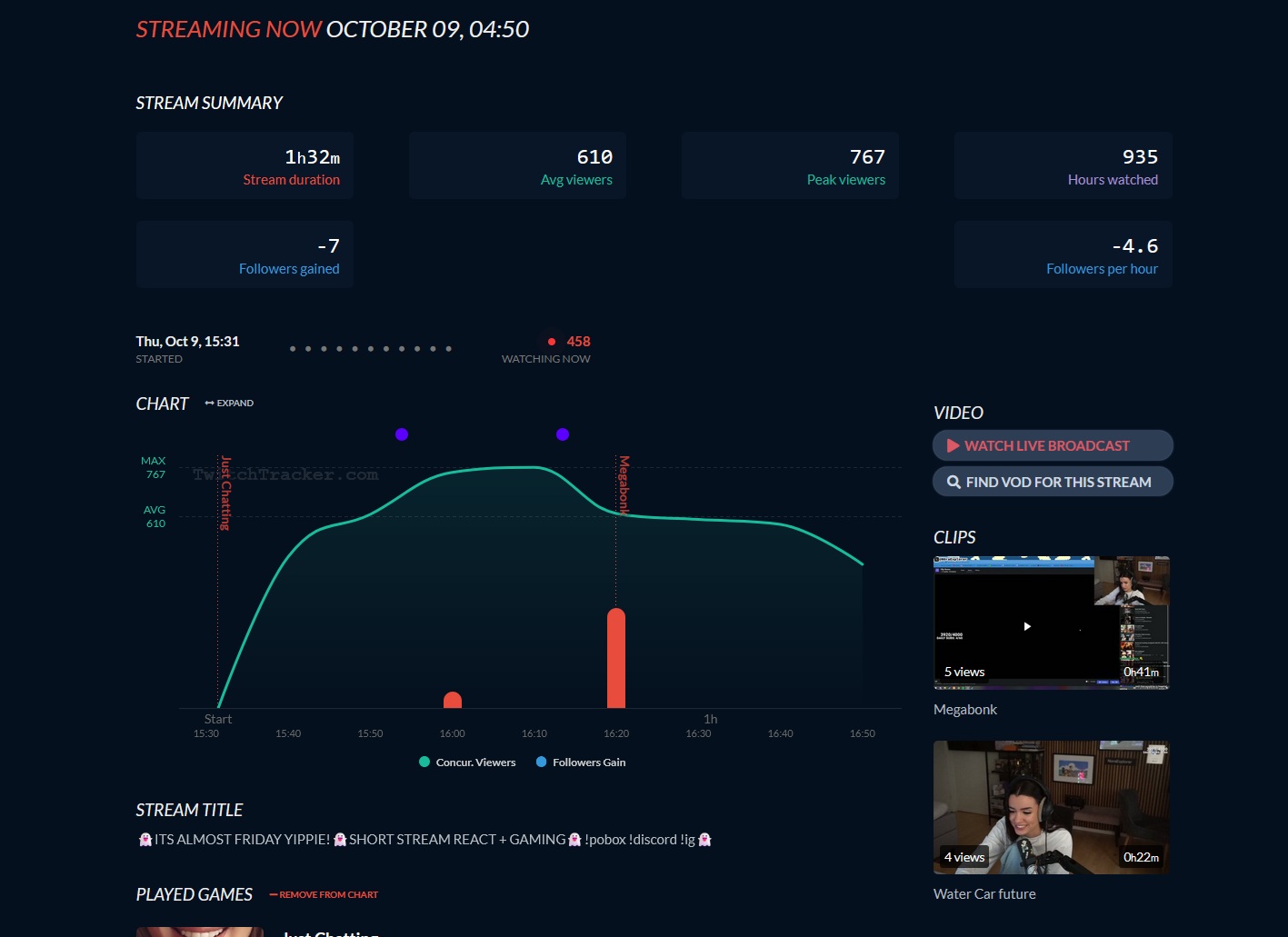
Task: Click the short red followers bar at 16:00
Action: click(453, 700)
